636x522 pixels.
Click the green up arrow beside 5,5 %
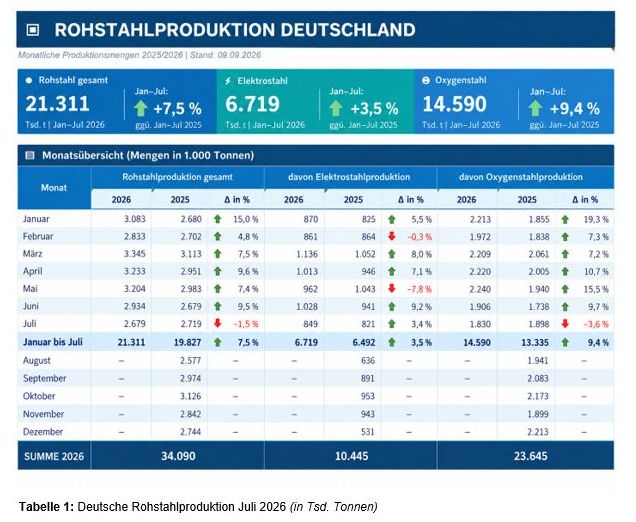392,219
